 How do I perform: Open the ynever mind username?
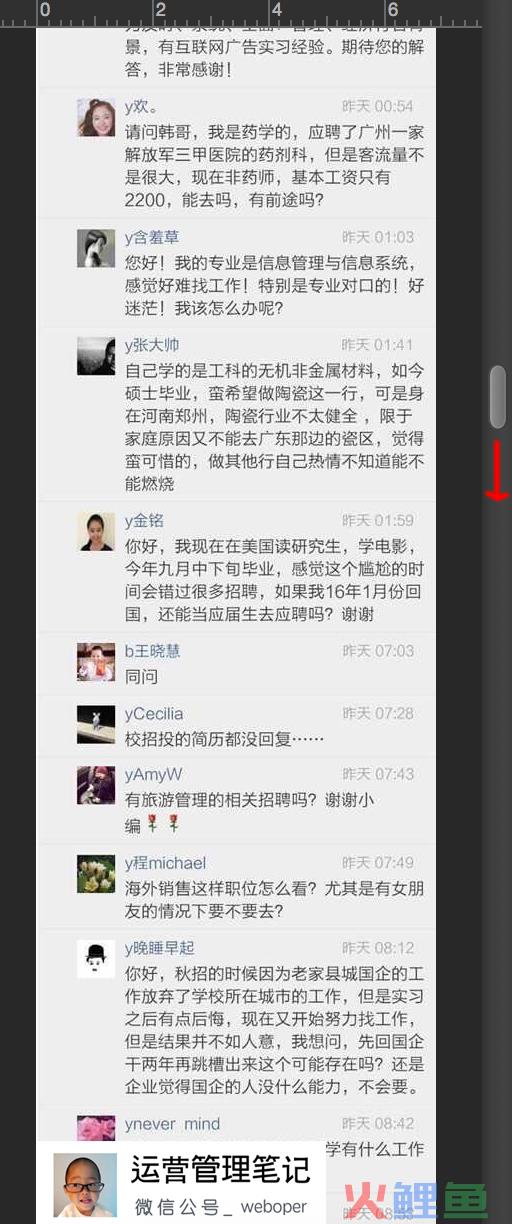[172, 1124]
